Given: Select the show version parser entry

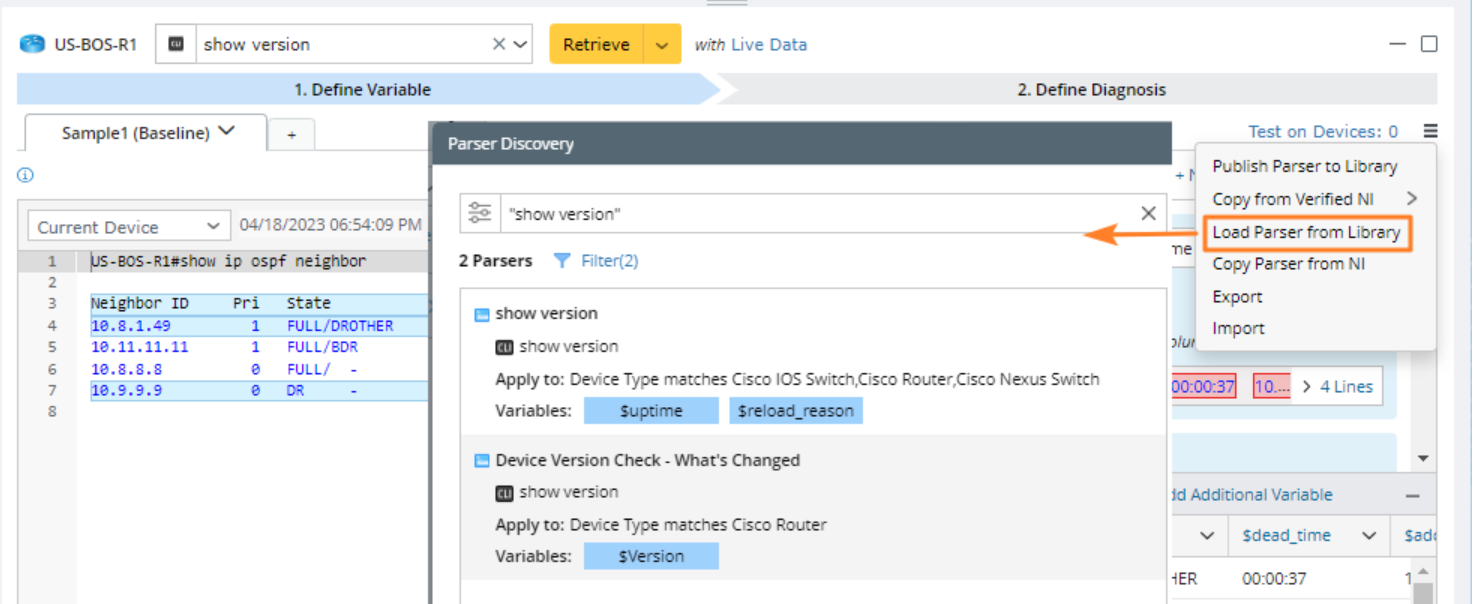Looking at the screenshot, I should point(546,313).
